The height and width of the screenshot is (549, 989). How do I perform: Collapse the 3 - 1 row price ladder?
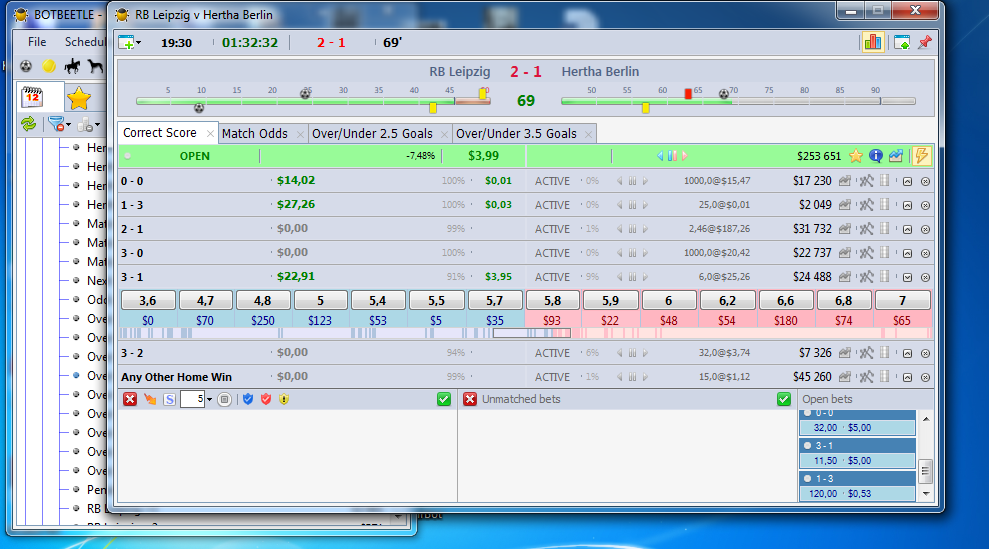tap(907, 277)
